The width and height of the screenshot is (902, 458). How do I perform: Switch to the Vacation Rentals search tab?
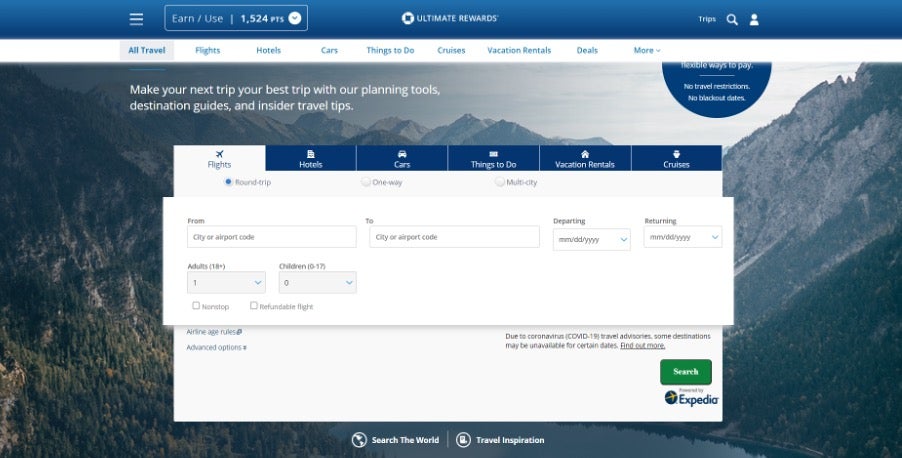(585, 159)
